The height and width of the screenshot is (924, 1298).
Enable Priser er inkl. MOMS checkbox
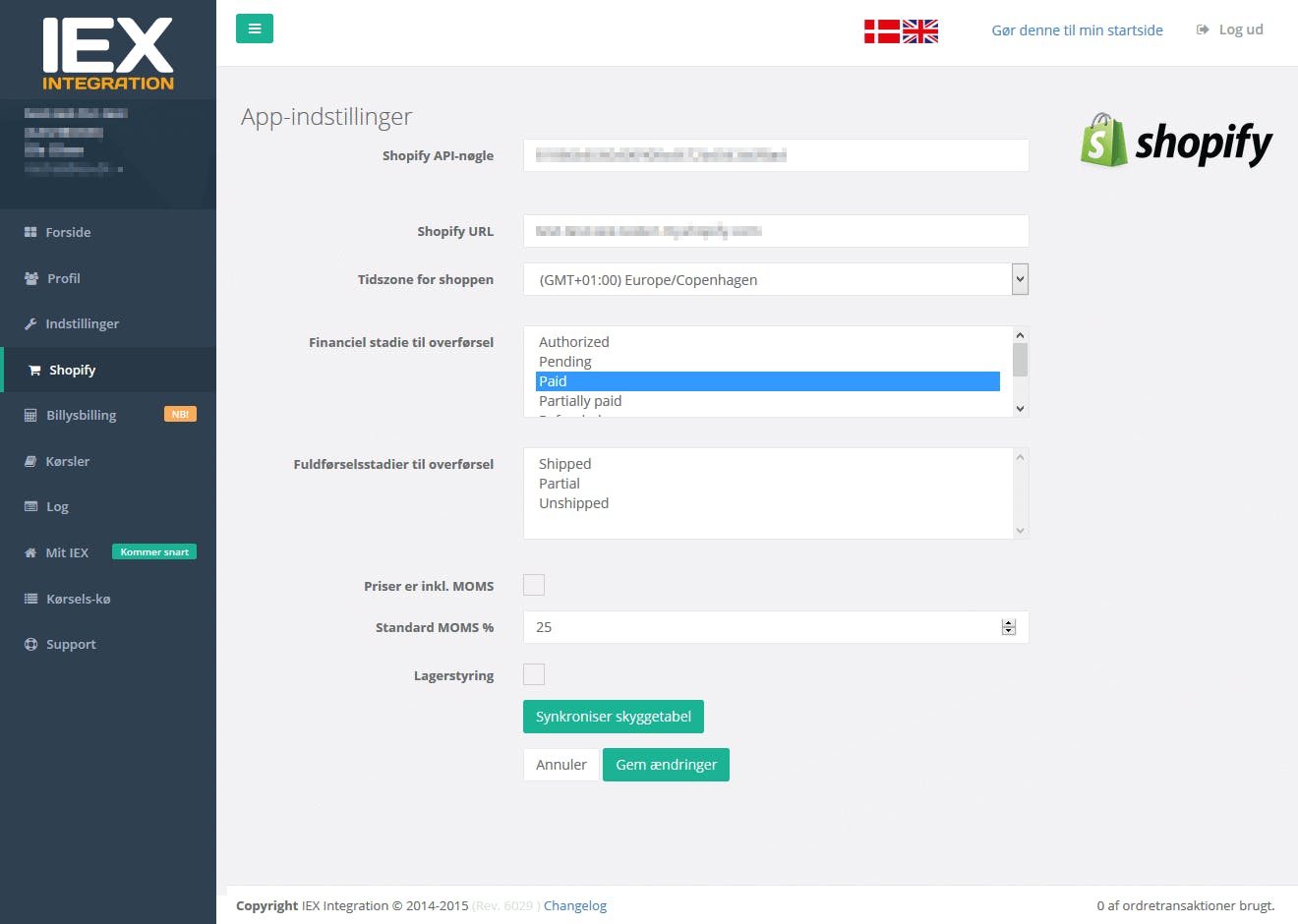tap(534, 585)
